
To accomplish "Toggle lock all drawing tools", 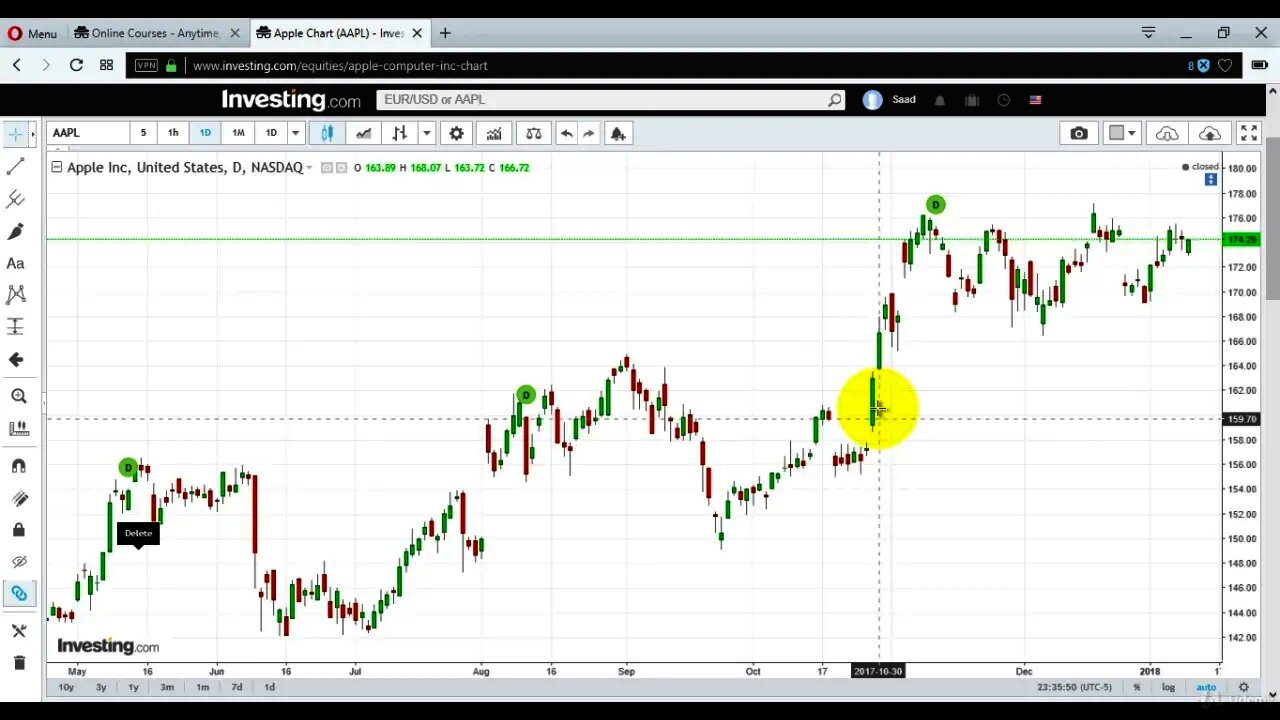I will [x=18, y=530].
